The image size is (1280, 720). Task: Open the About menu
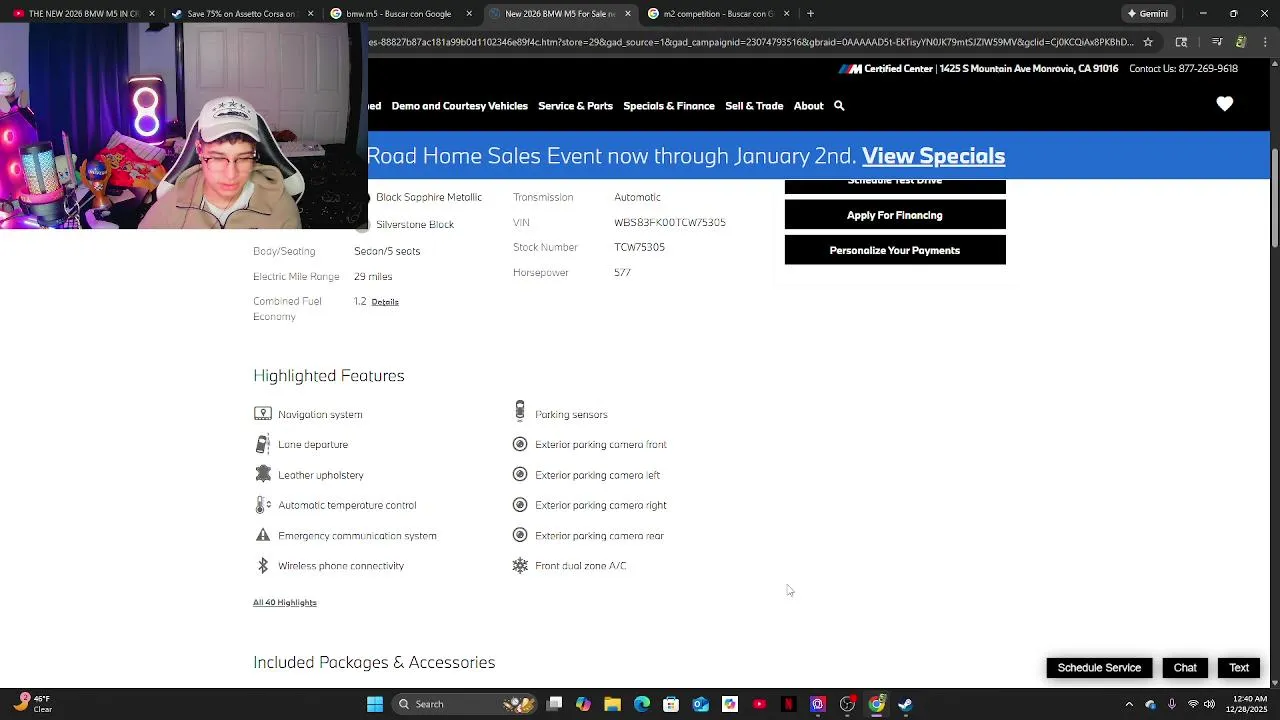pos(808,106)
